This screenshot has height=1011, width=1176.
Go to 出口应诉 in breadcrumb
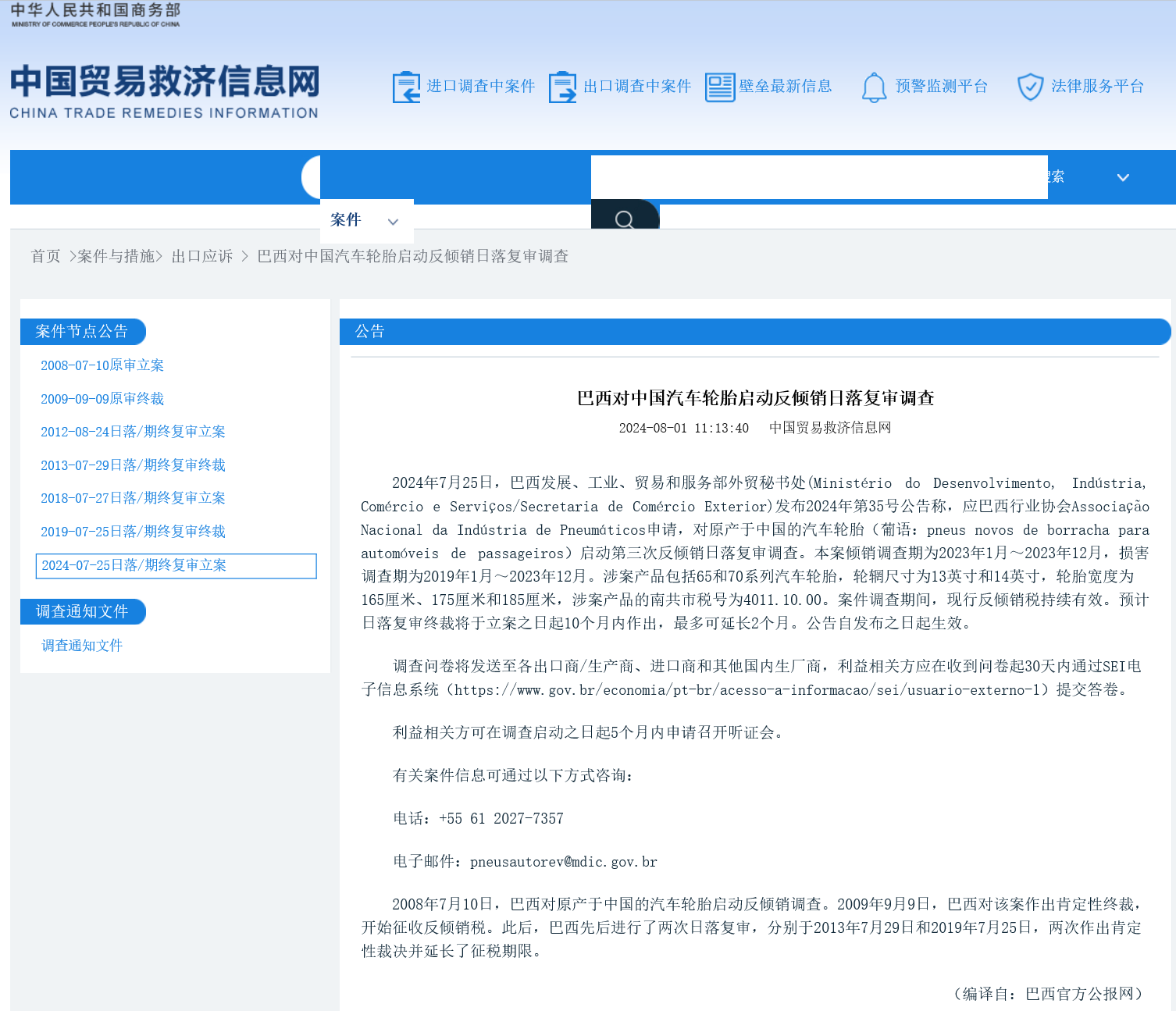coord(202,256)
